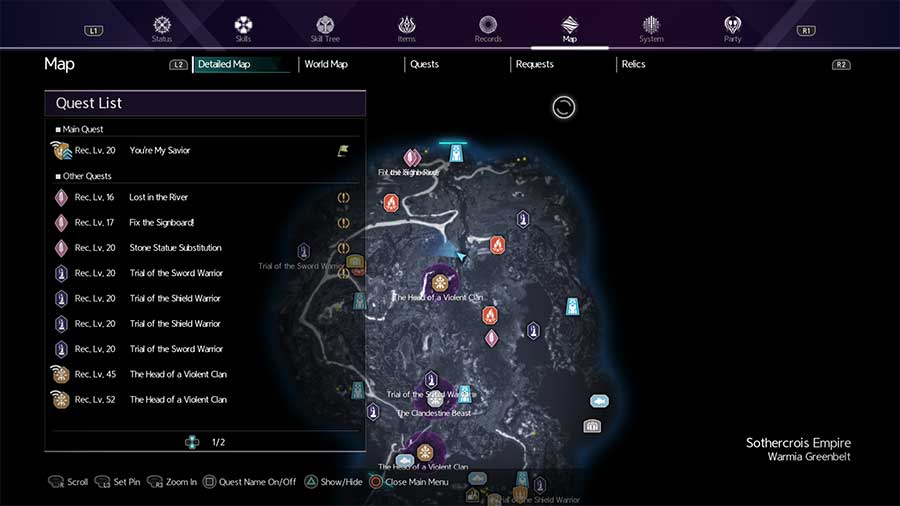Image resolution: width=900 pixels, height=506 pixels.
Task: Switch to the World Map sub-tab
Action: [326, 64]
